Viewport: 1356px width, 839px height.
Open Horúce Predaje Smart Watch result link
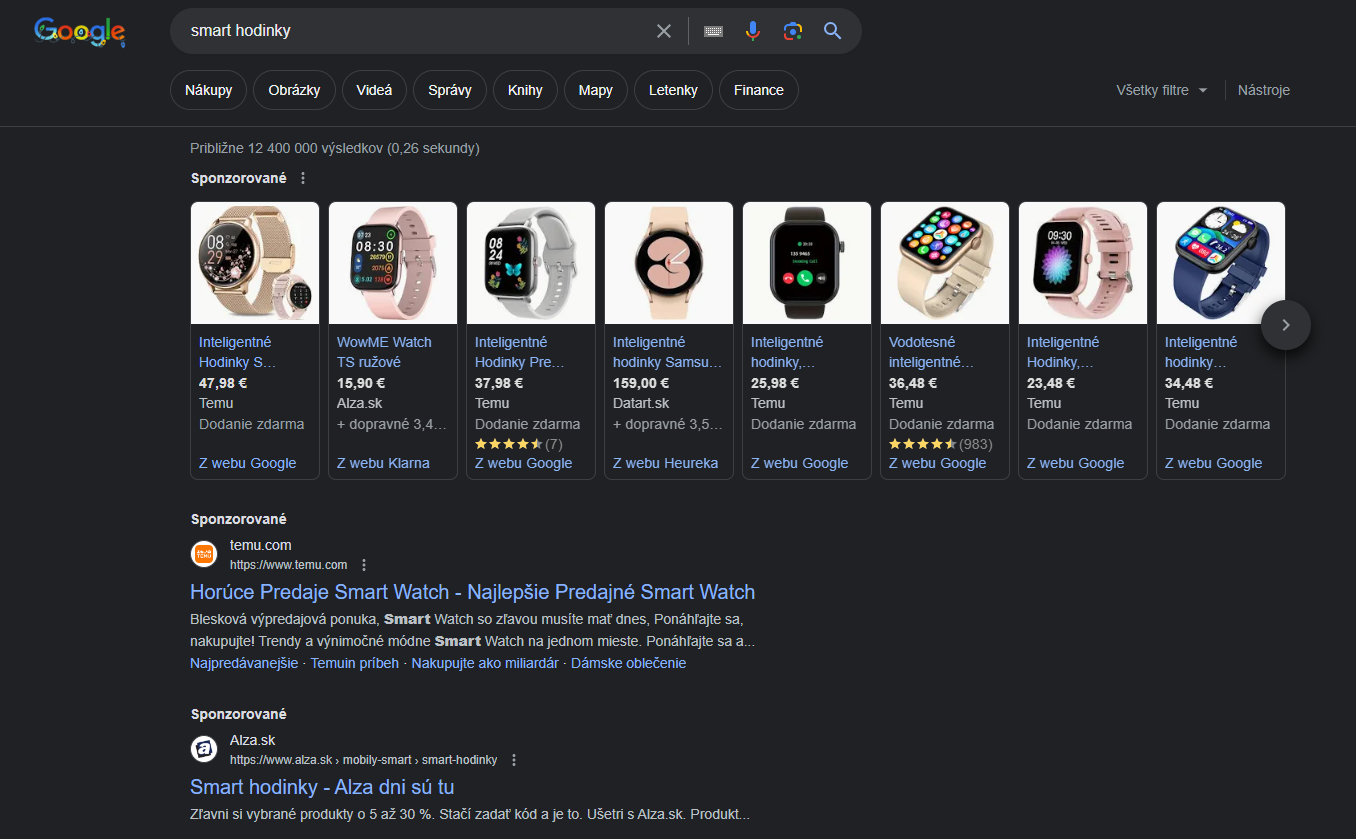click(x=472, y=592)
